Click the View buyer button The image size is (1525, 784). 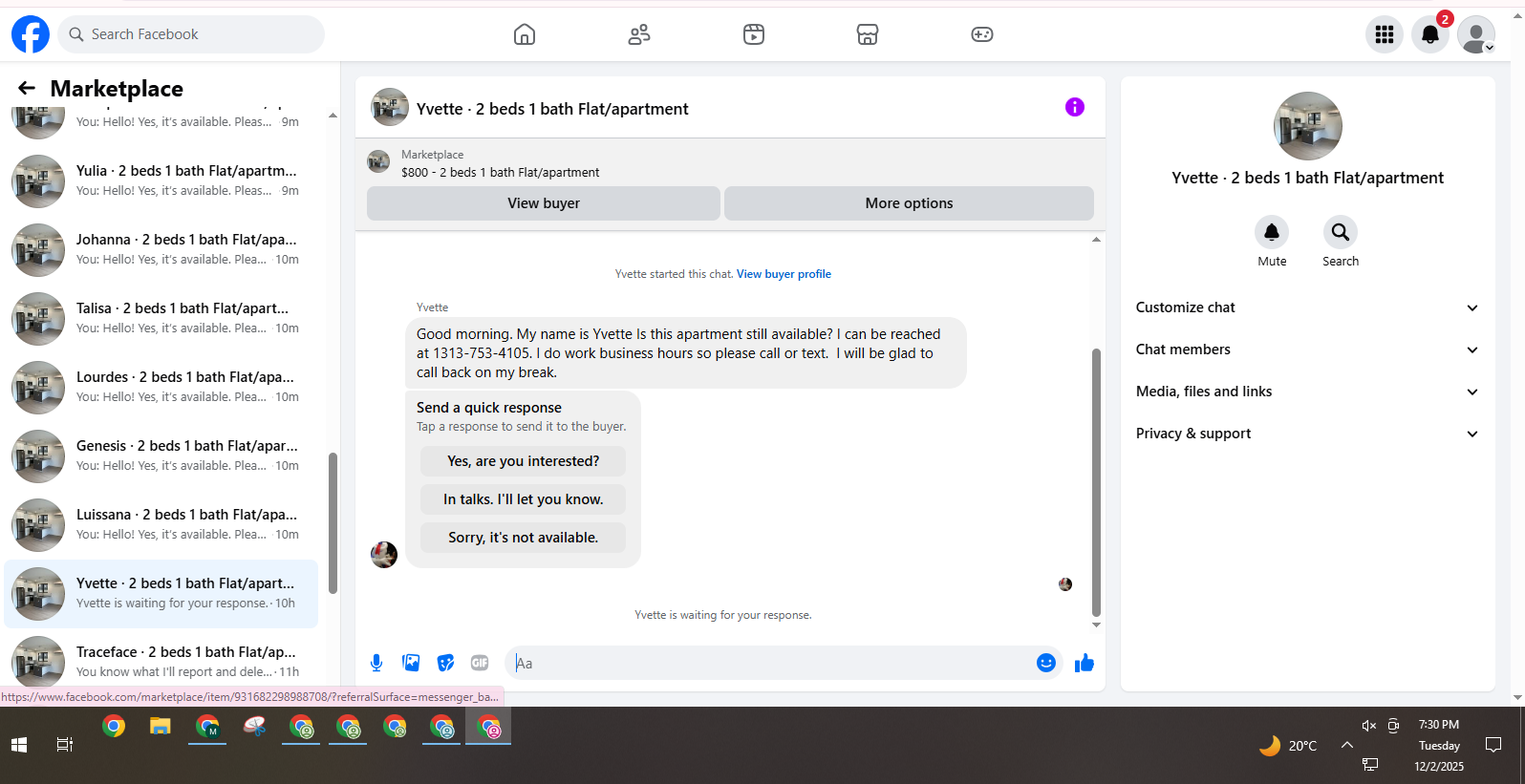pos(544,203)
